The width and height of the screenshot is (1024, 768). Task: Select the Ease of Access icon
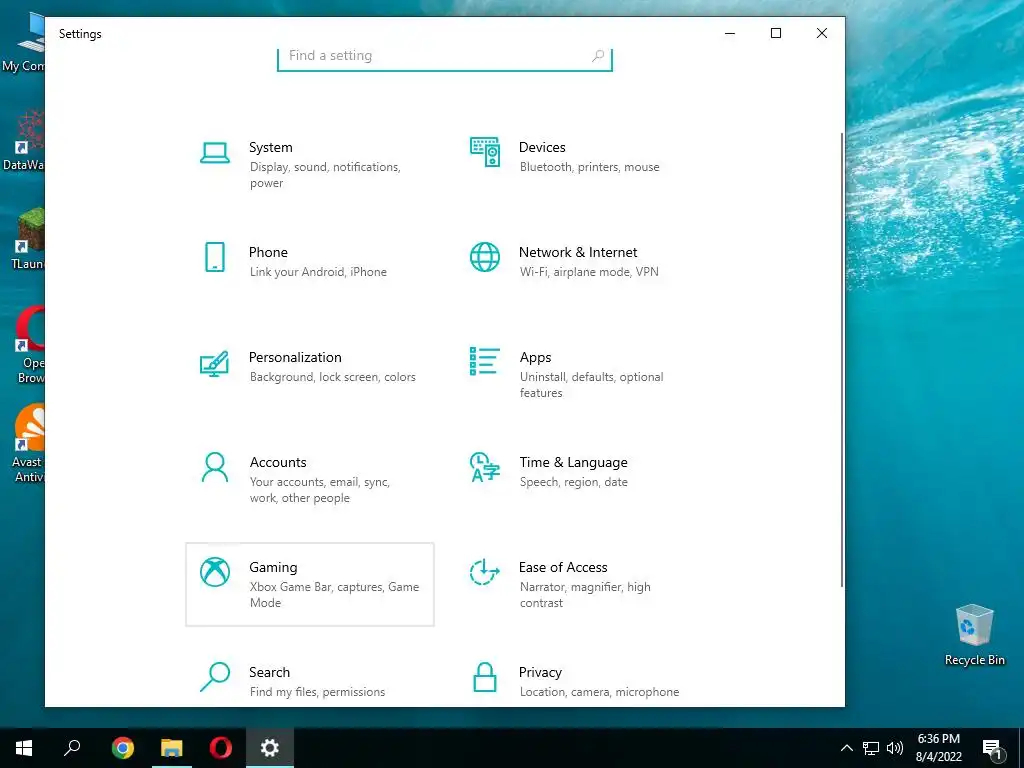tap(485, 572)
